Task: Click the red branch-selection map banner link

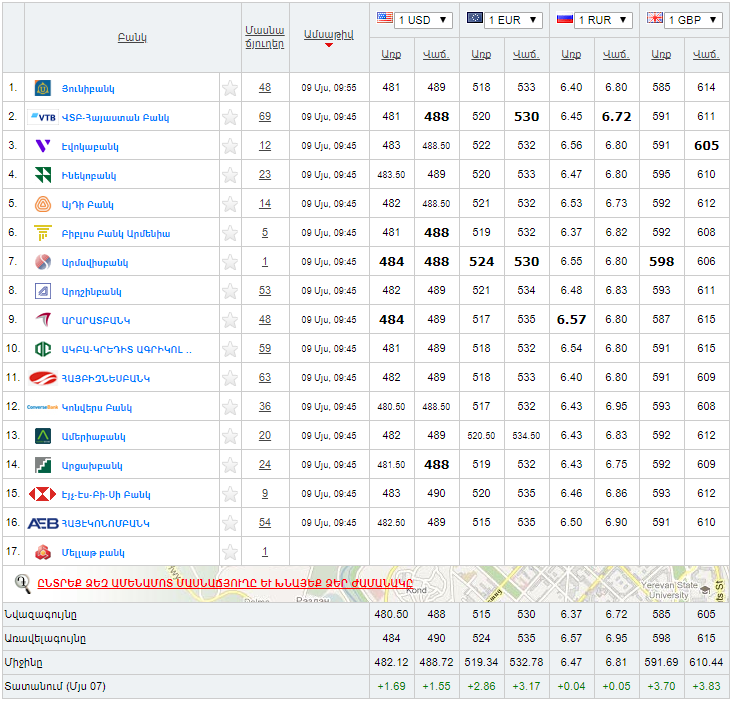Action: coord(225,583)
